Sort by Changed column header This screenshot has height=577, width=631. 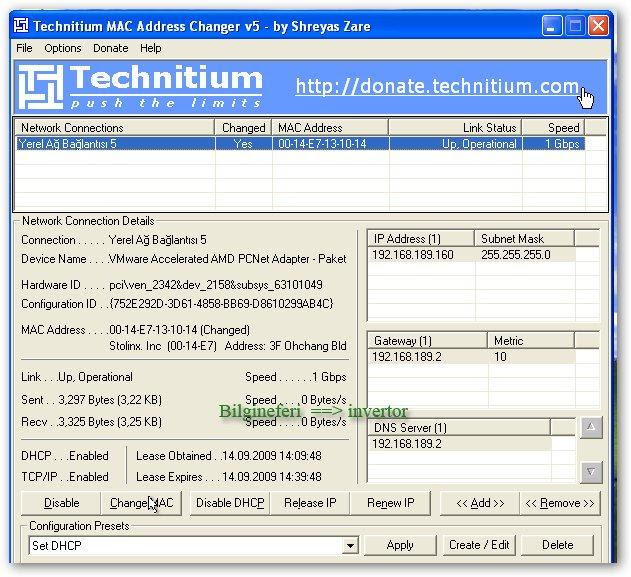click(x=243, y=128)
